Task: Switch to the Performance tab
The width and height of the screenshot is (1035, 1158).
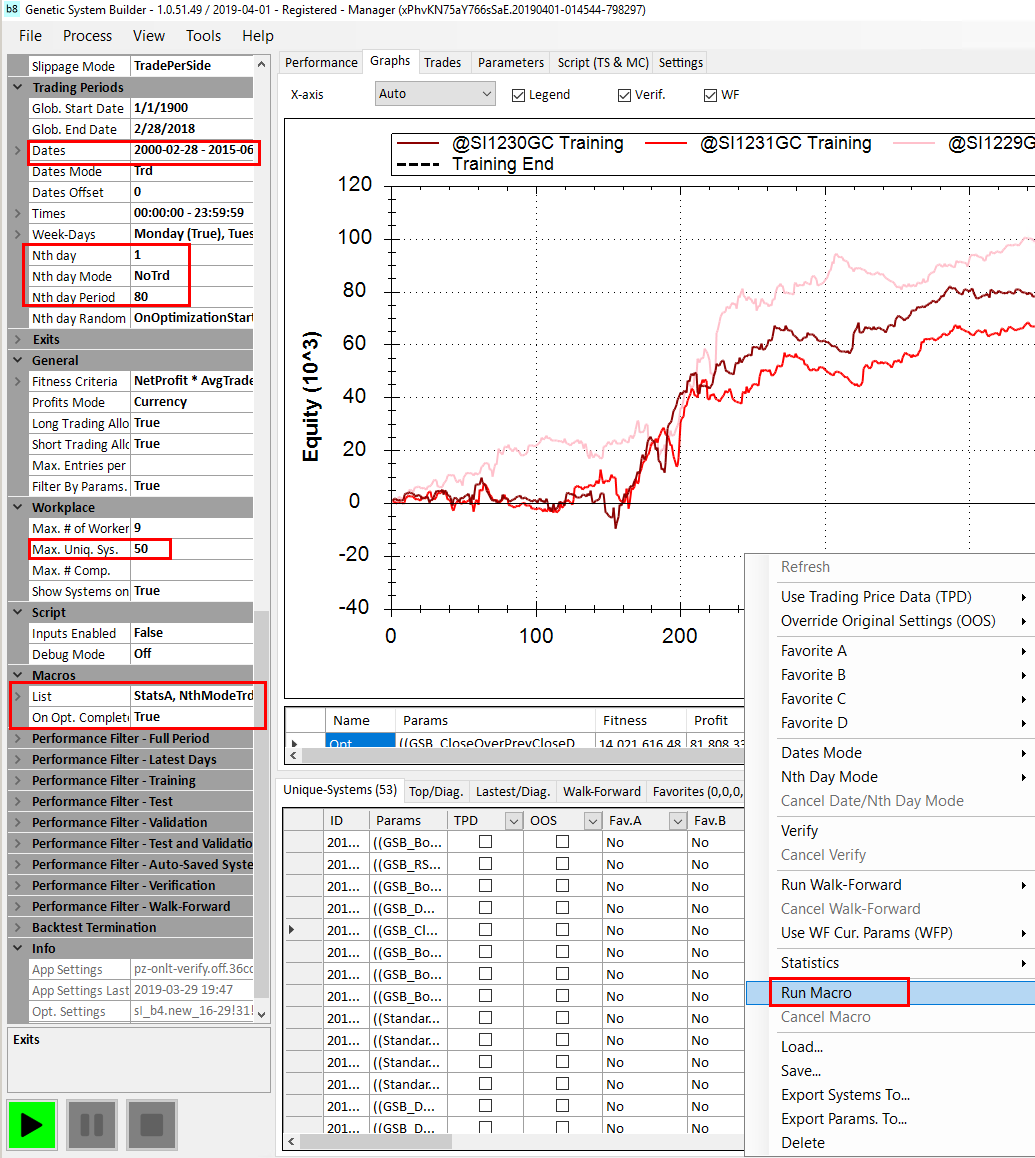Action: [x=321, y=62]
